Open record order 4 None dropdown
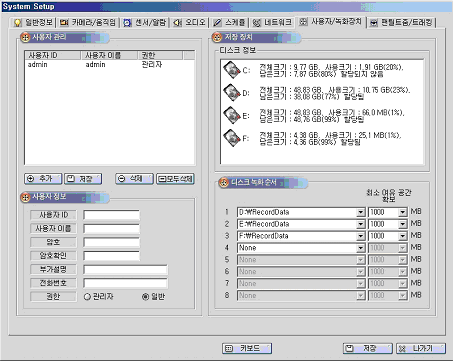Viewport: 453px width, 361px height. [x=360, y=248]
